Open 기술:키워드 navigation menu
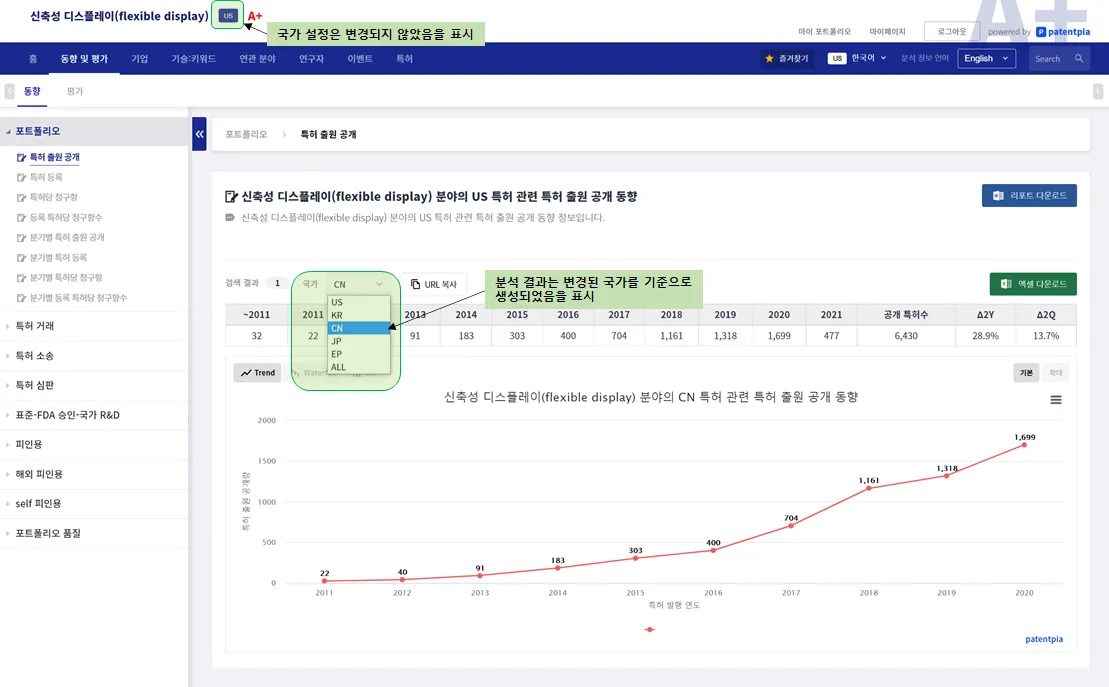The width and height of the screenshot is (1109, 687). [193, 59]
